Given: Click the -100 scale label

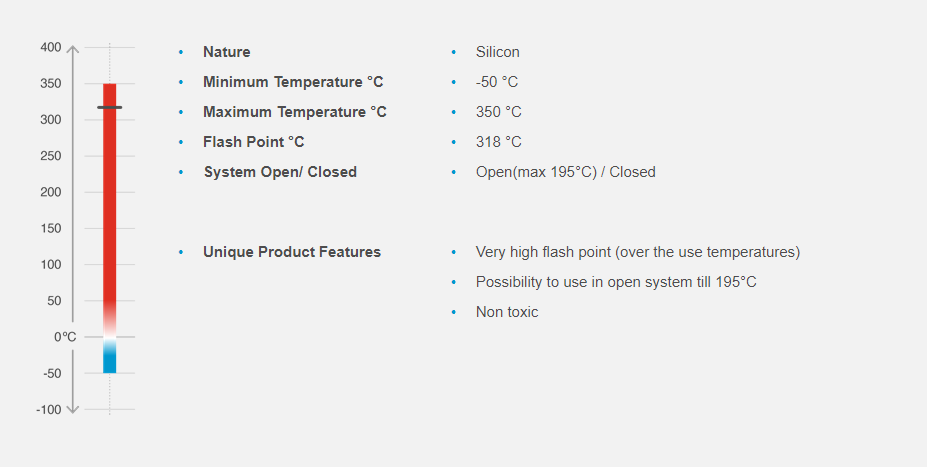Looking at the screenshot, I should (x=50, y=409).
